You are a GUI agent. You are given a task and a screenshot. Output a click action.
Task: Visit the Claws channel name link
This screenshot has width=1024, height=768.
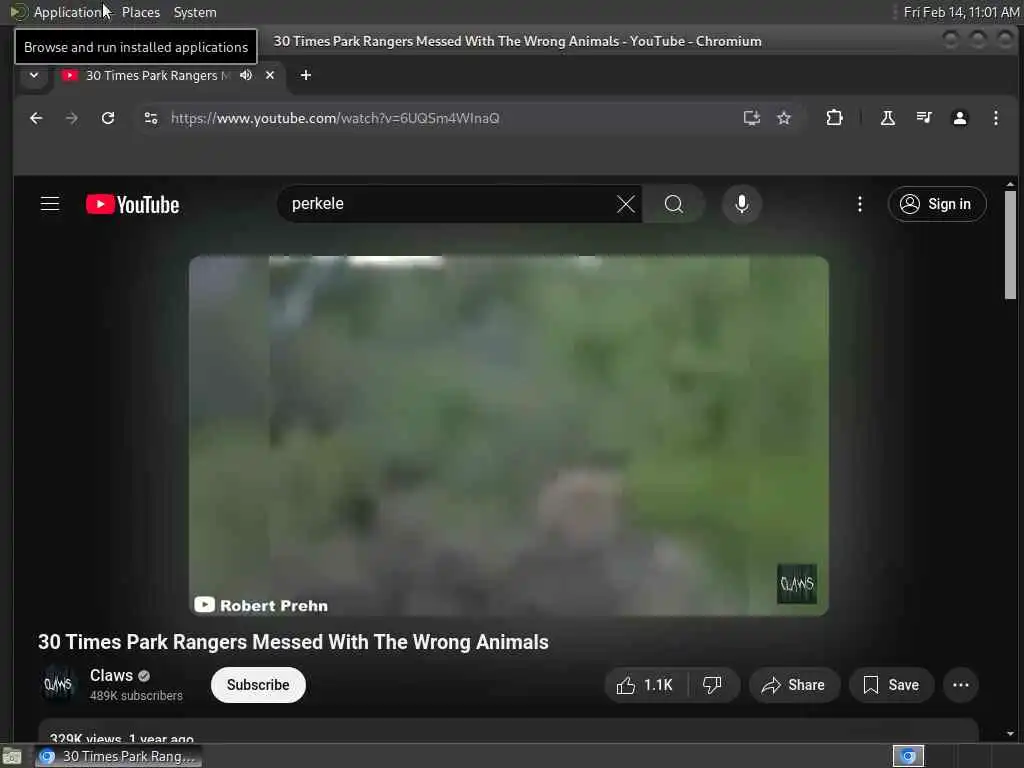(111, 675)
